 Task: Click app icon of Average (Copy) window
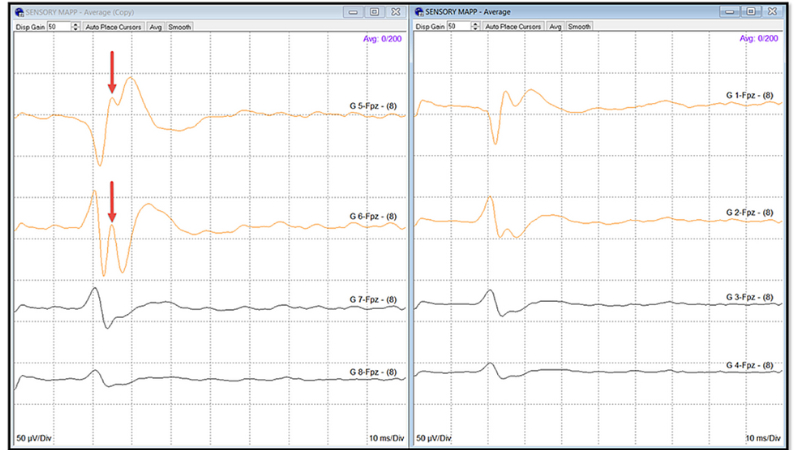[19, 12]
